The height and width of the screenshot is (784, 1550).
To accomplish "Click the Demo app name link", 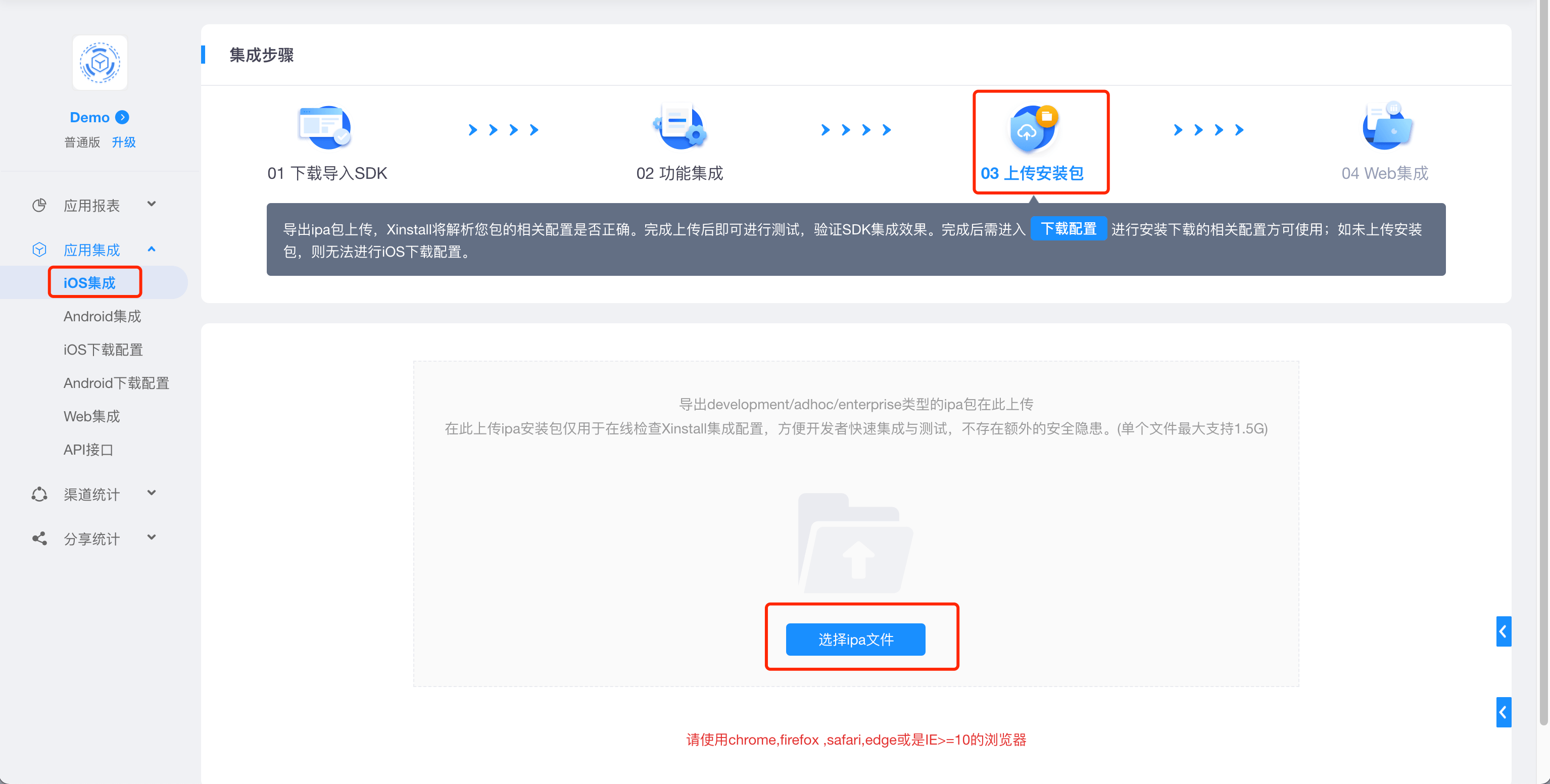I will point(89,117).
